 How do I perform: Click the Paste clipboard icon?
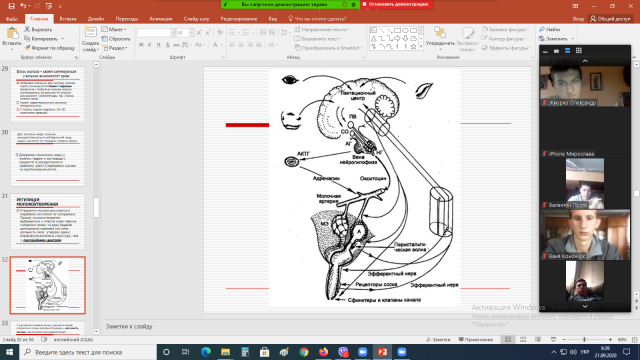(12, 33)
